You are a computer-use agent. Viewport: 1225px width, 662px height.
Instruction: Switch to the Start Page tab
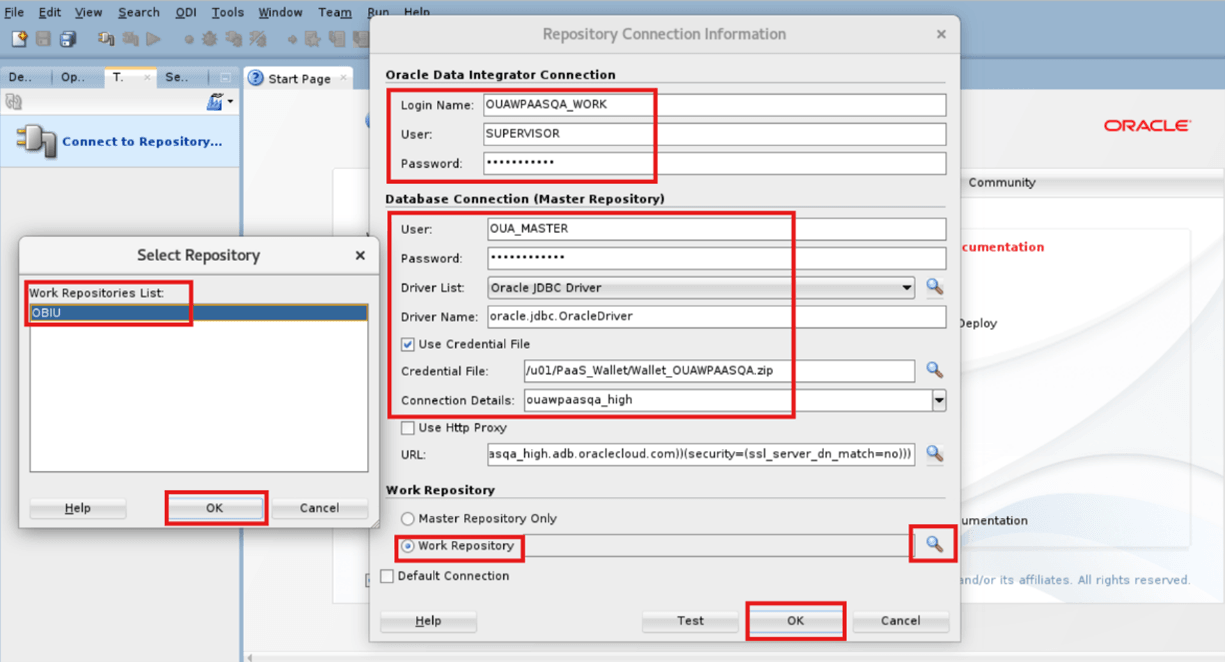[x=297, y=77]
